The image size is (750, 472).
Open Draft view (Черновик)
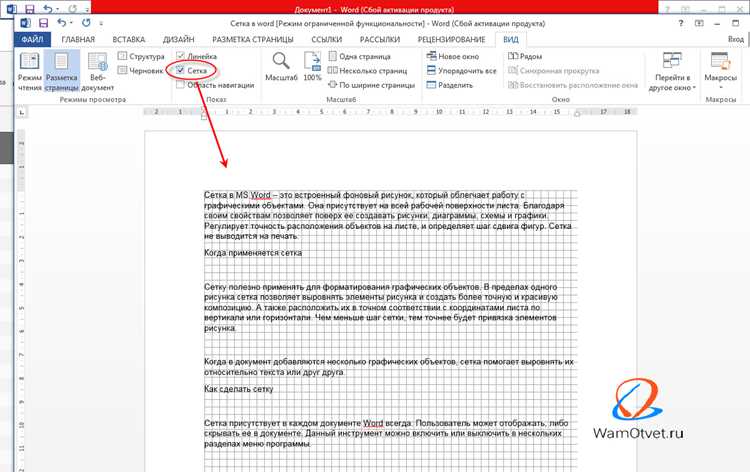[141, 71]
